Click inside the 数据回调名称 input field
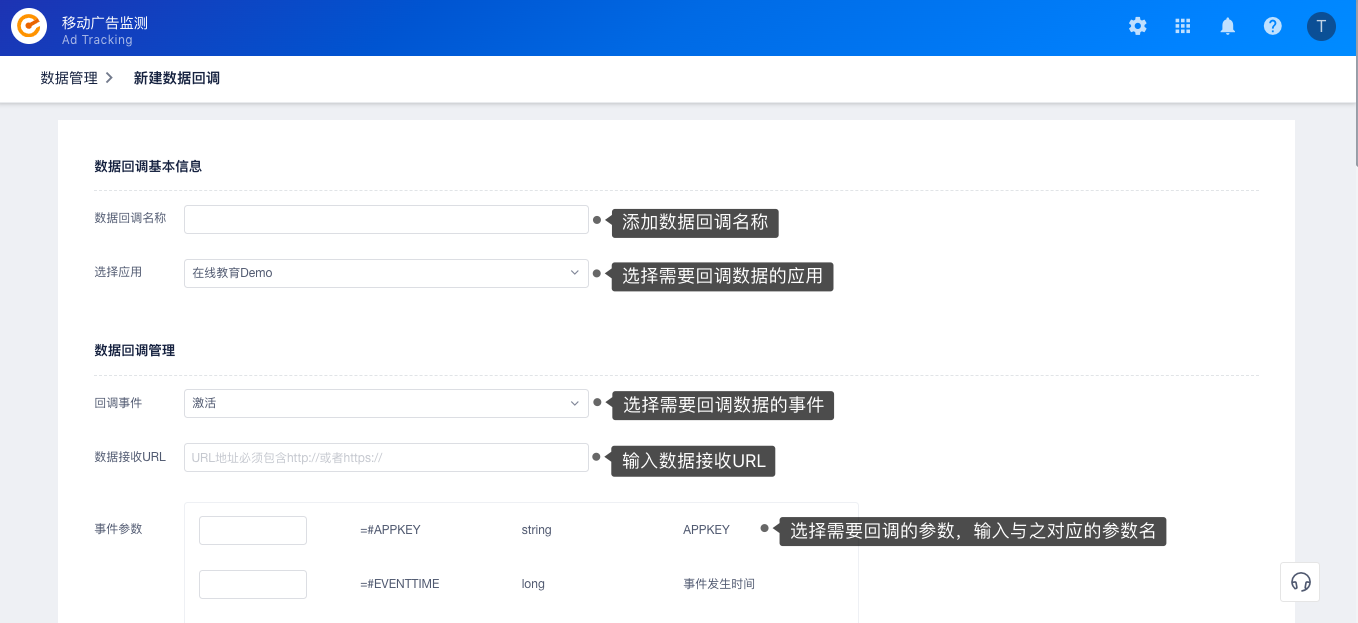This screenshot has width=1358, height=623. (x=386, y=219)
